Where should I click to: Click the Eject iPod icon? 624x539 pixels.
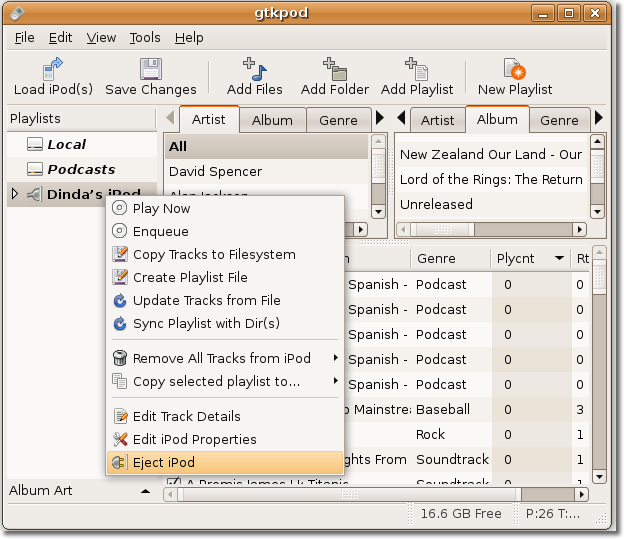point(119,462)
